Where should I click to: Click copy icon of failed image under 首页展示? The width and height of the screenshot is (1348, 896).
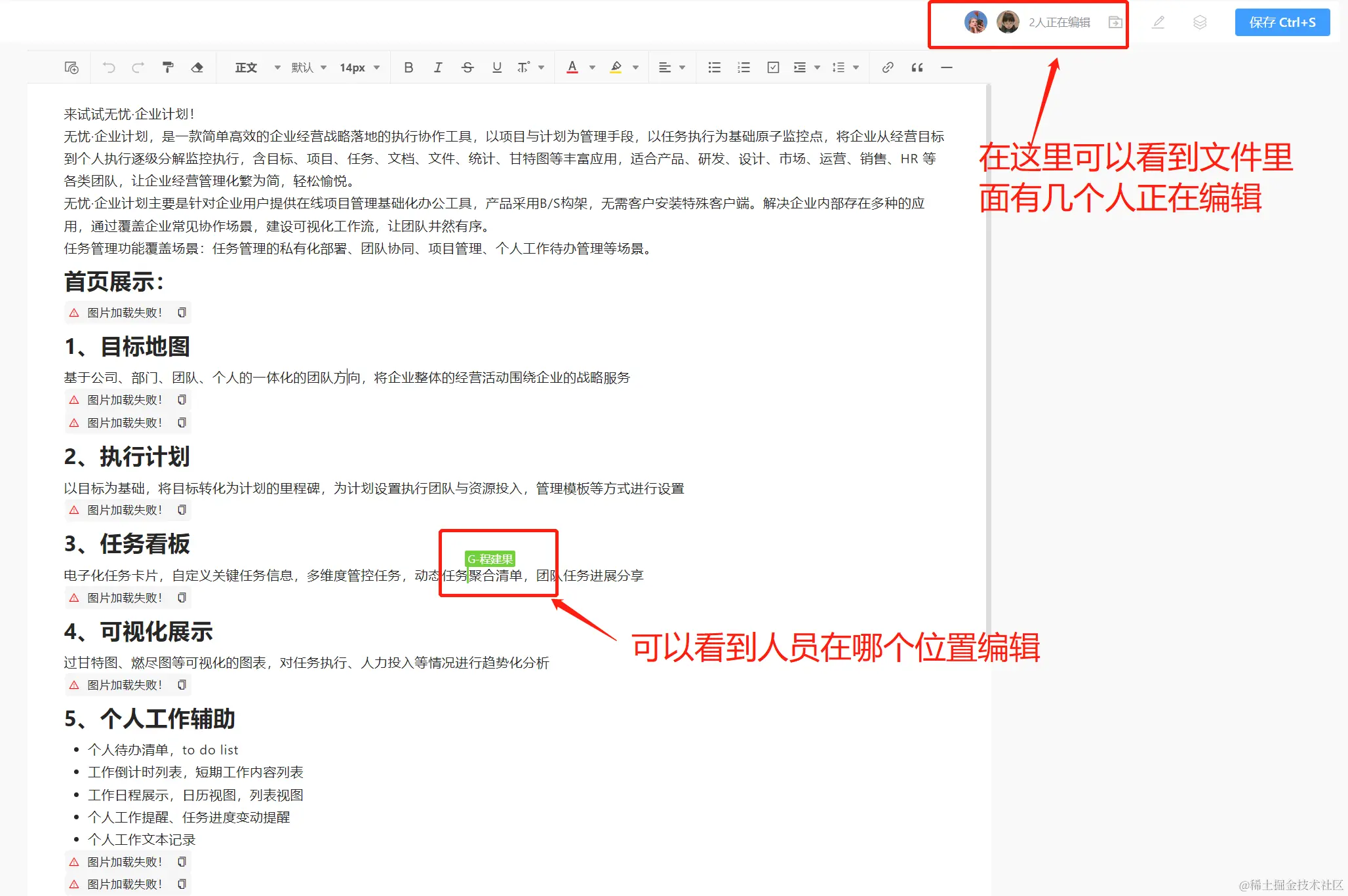click(x=182, y=313)
